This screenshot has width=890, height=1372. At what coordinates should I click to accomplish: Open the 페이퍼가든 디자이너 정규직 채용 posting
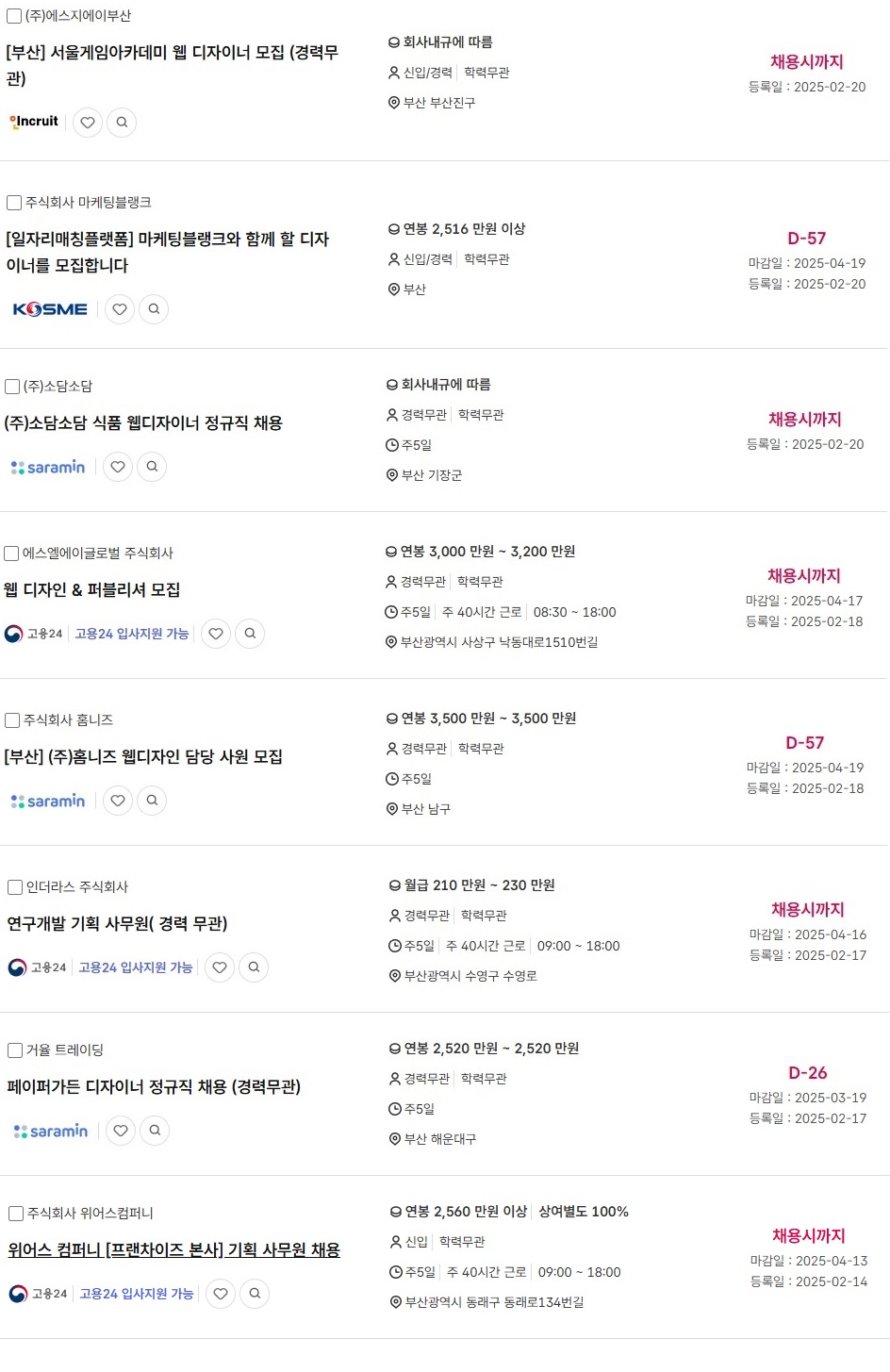(154, 1087)
